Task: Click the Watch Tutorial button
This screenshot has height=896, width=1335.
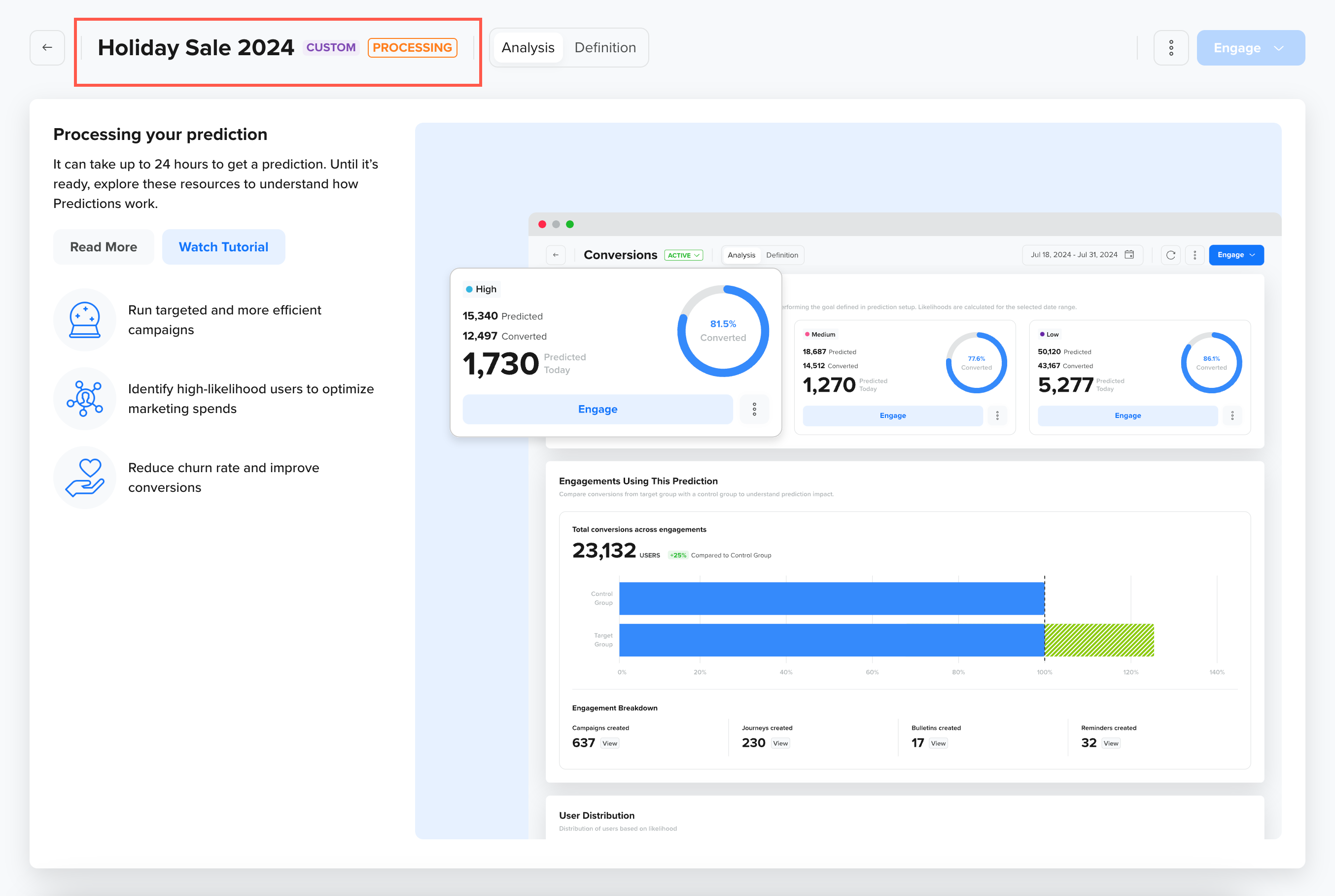Action: pyautogui.click(x=223, y=247)
